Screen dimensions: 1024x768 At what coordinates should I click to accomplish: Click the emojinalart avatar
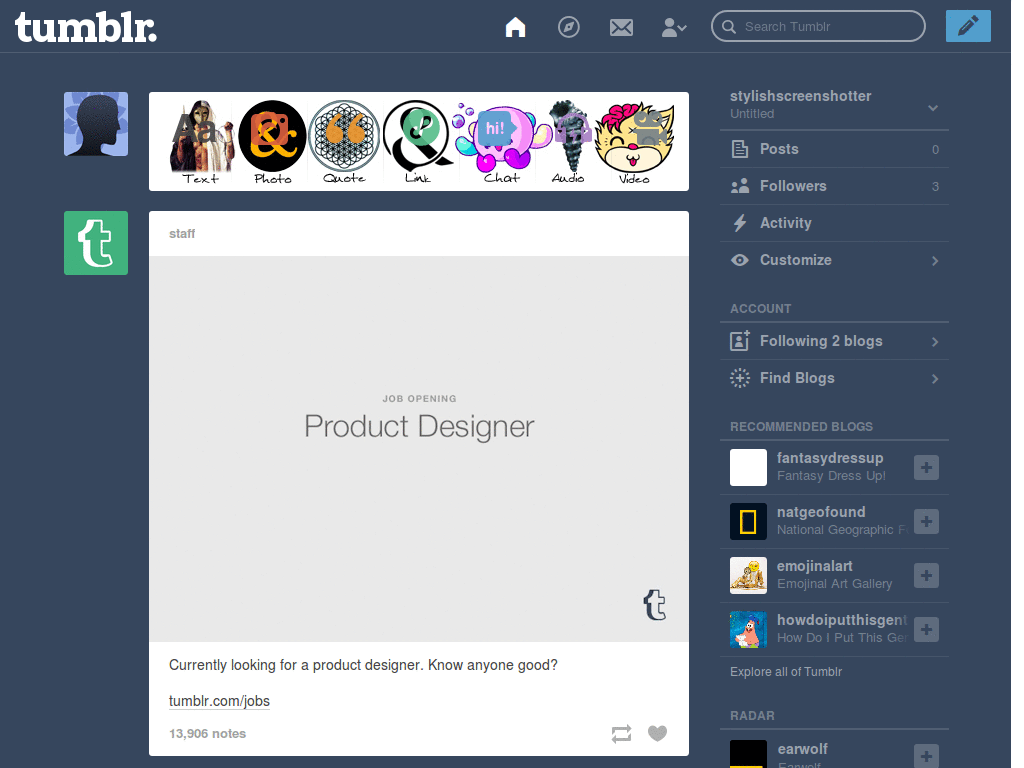[x=748, y=575]
